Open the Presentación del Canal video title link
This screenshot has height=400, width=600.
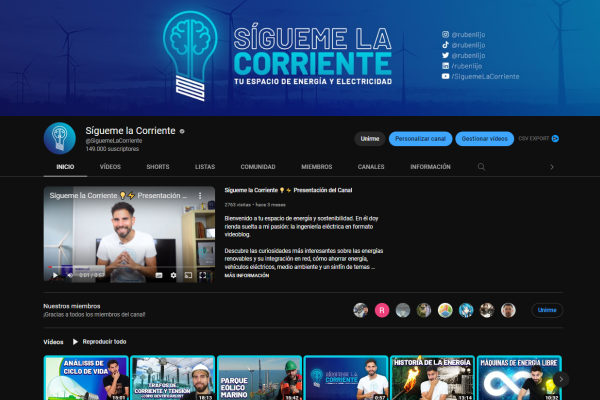[289, 190]
